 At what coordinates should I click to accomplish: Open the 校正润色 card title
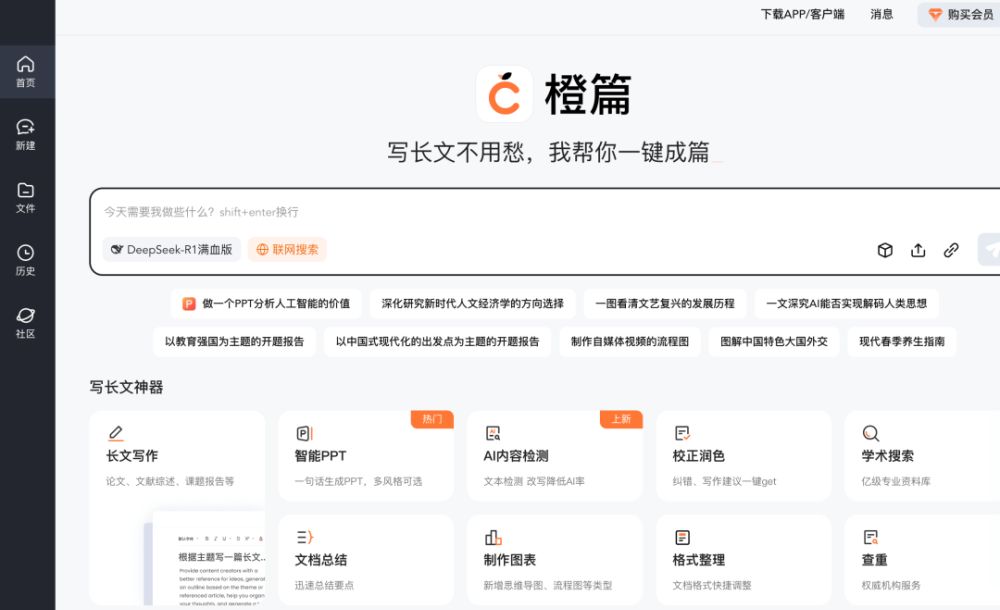click(698, 456)
